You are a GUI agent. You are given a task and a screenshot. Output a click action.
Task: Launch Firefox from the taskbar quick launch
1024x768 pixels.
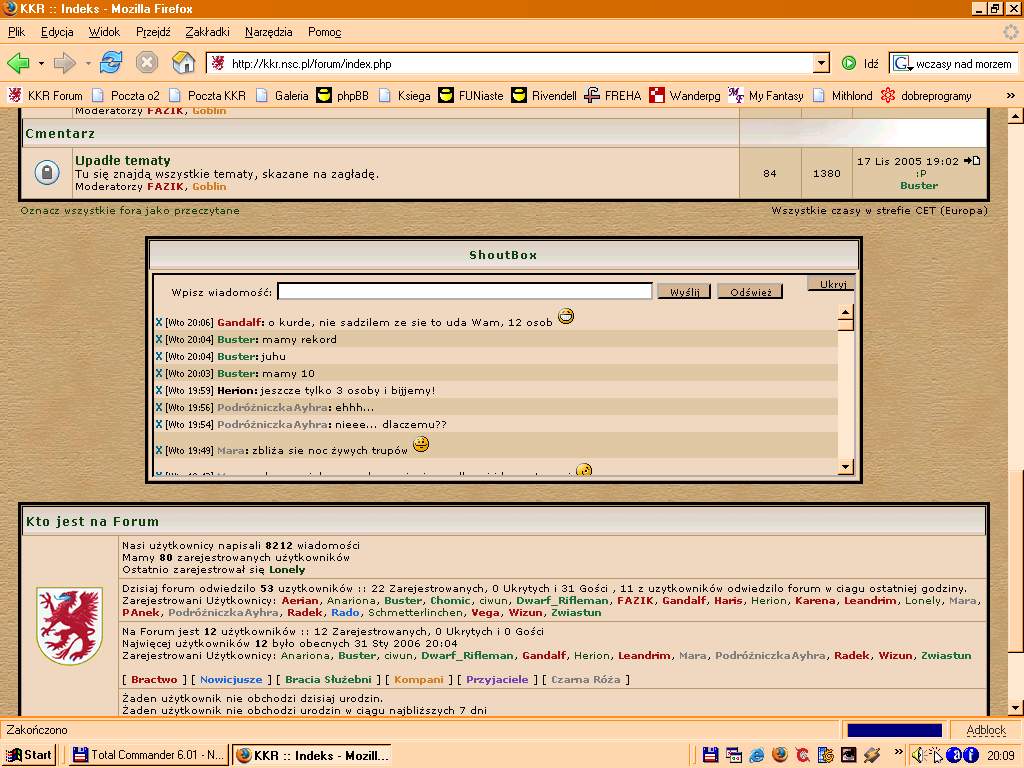(779, 755)
